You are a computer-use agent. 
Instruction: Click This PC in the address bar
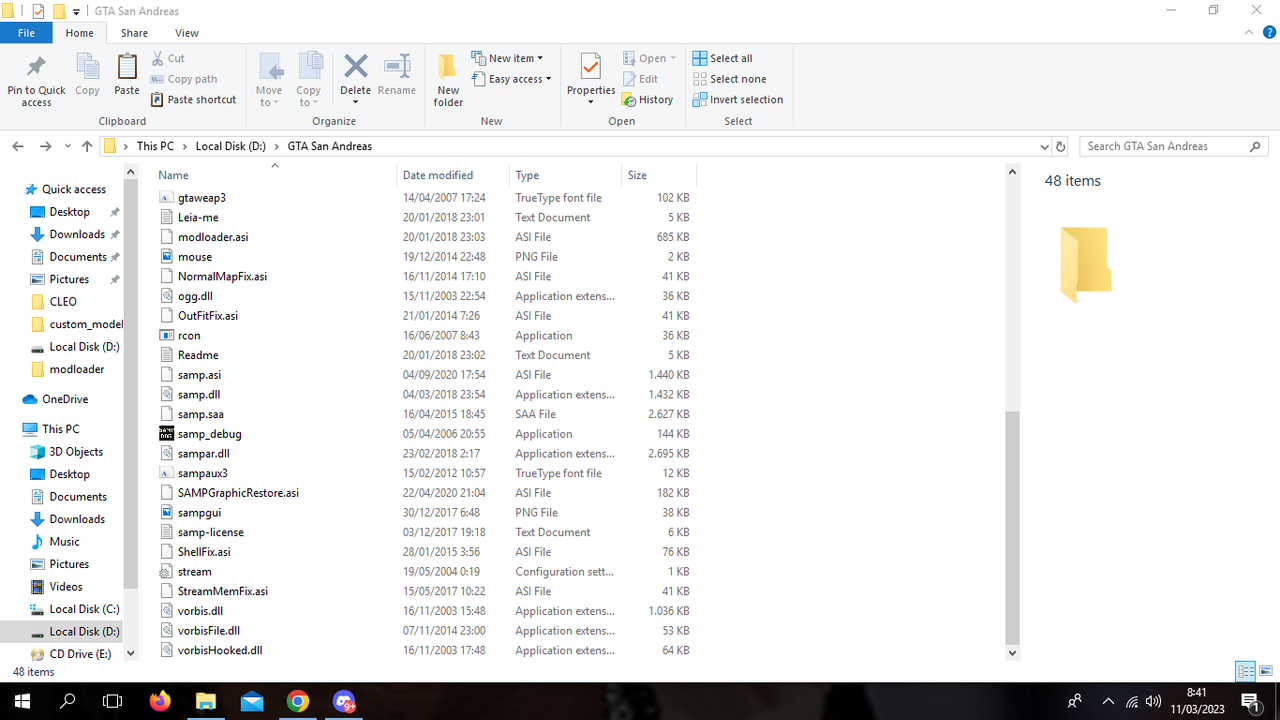coord(155,146)
